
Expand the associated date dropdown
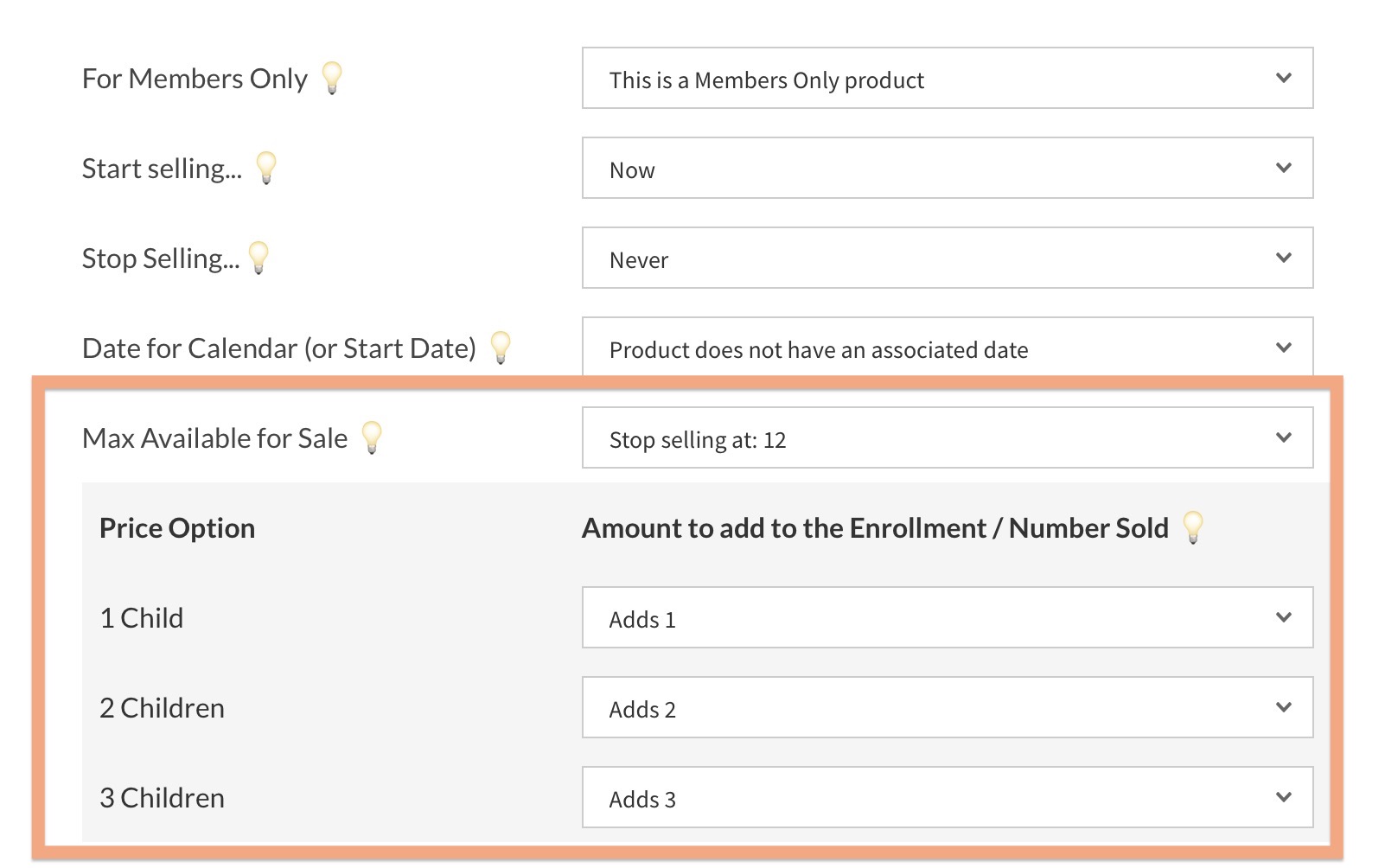(947, 348)
